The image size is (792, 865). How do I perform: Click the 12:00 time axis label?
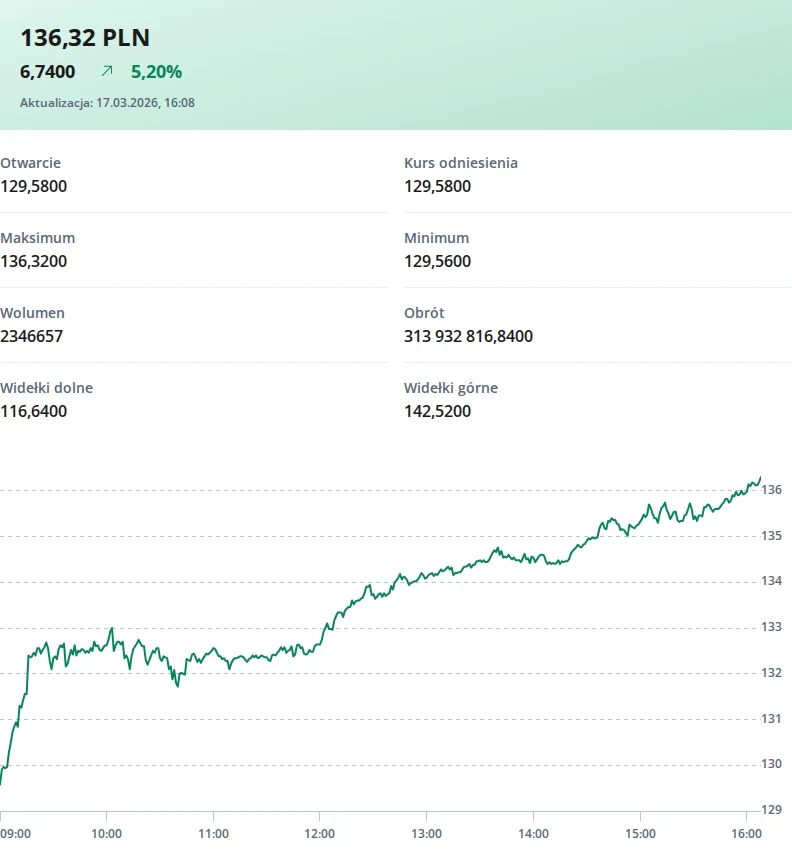click(320, 833)
